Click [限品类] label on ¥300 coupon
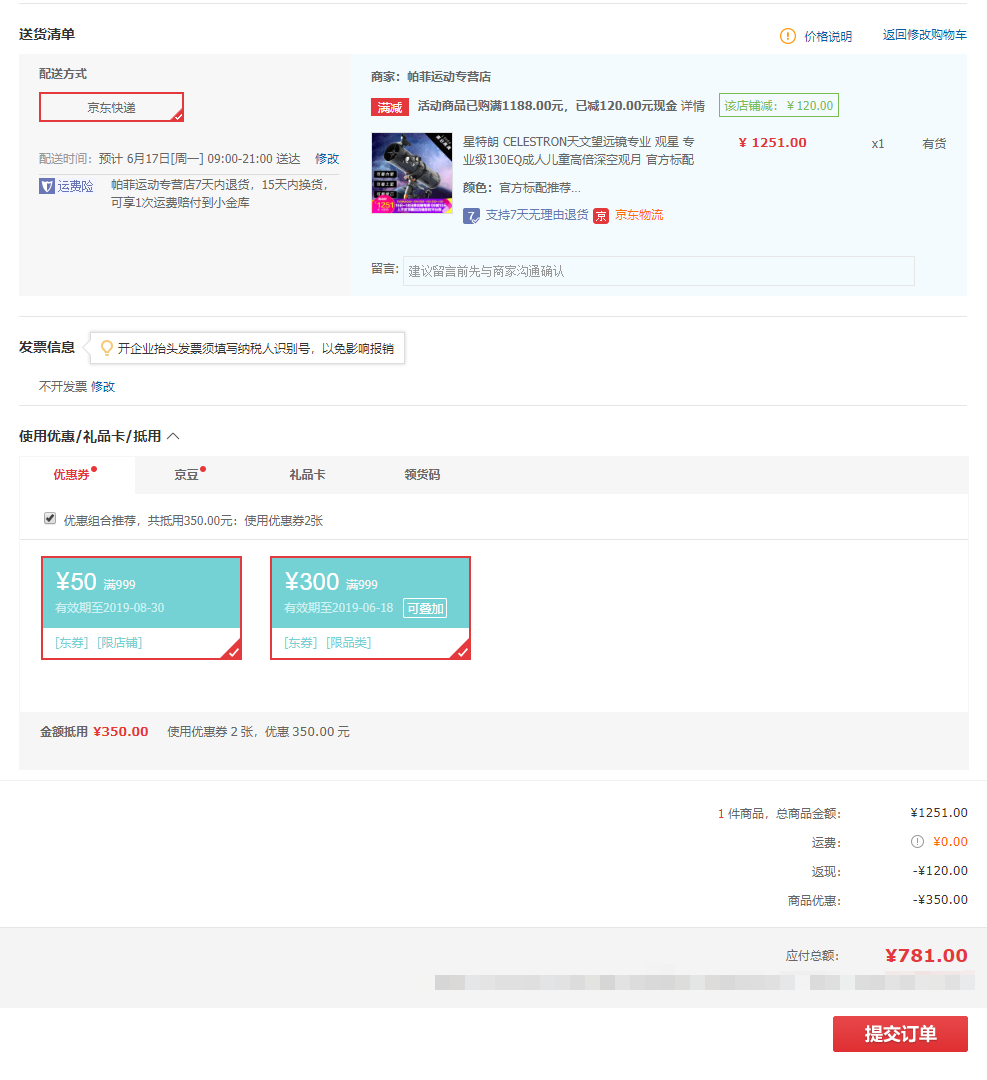 (x=349, y=643)
